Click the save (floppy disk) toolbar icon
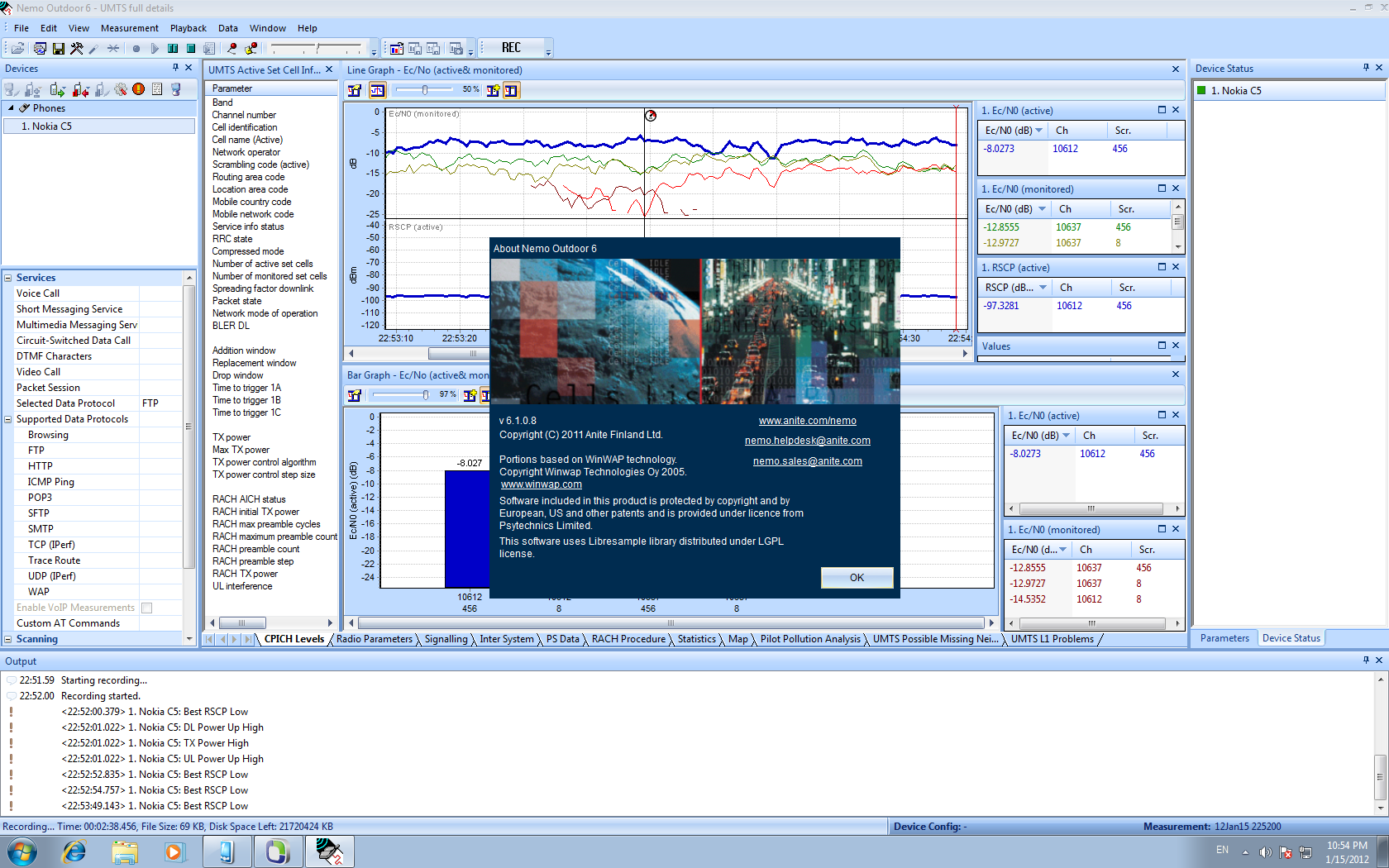The height and width of the screenshot is (868, 1389). coord(59,49)
